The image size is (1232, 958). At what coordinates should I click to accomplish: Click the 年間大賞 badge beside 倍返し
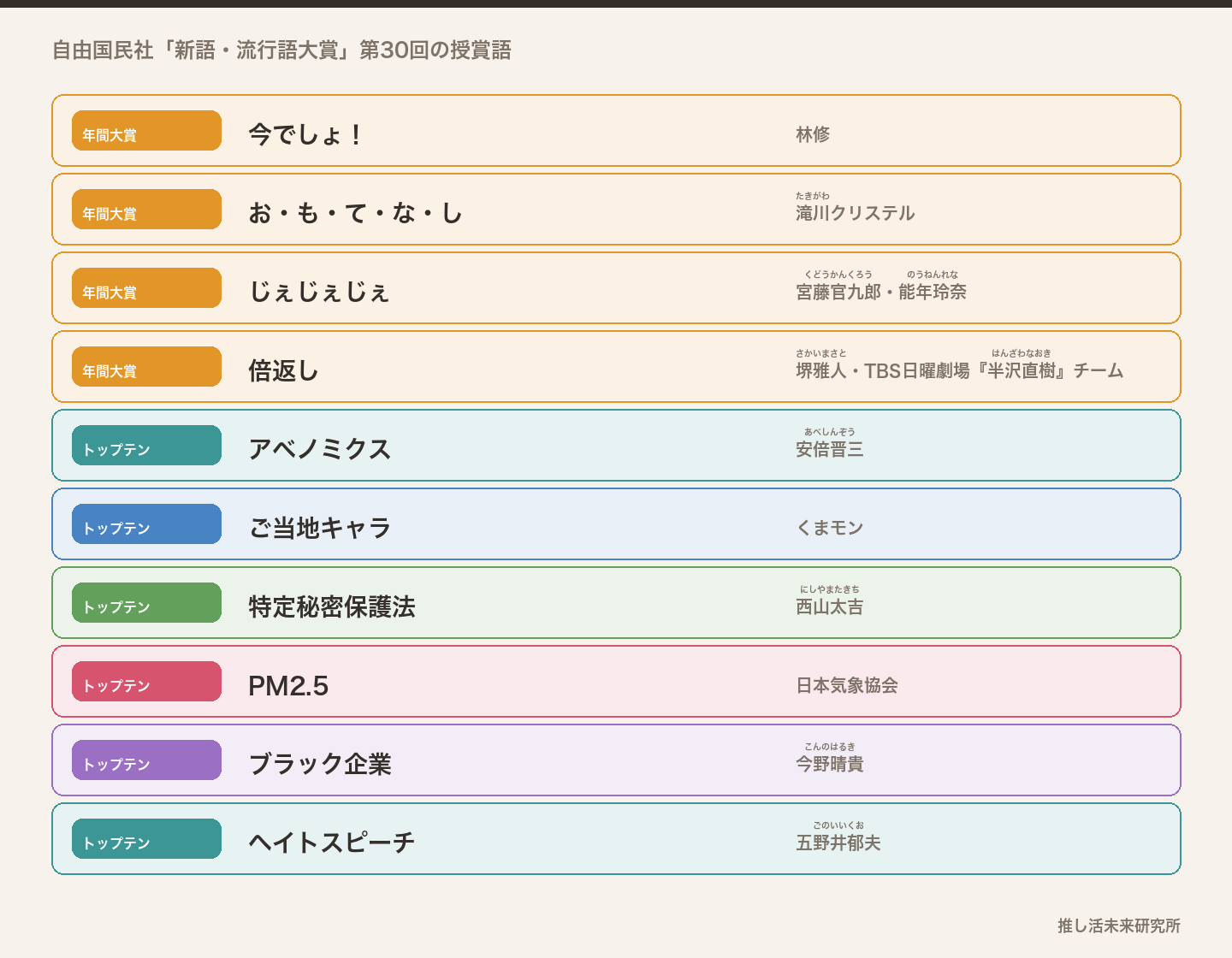tap(146, 367)
